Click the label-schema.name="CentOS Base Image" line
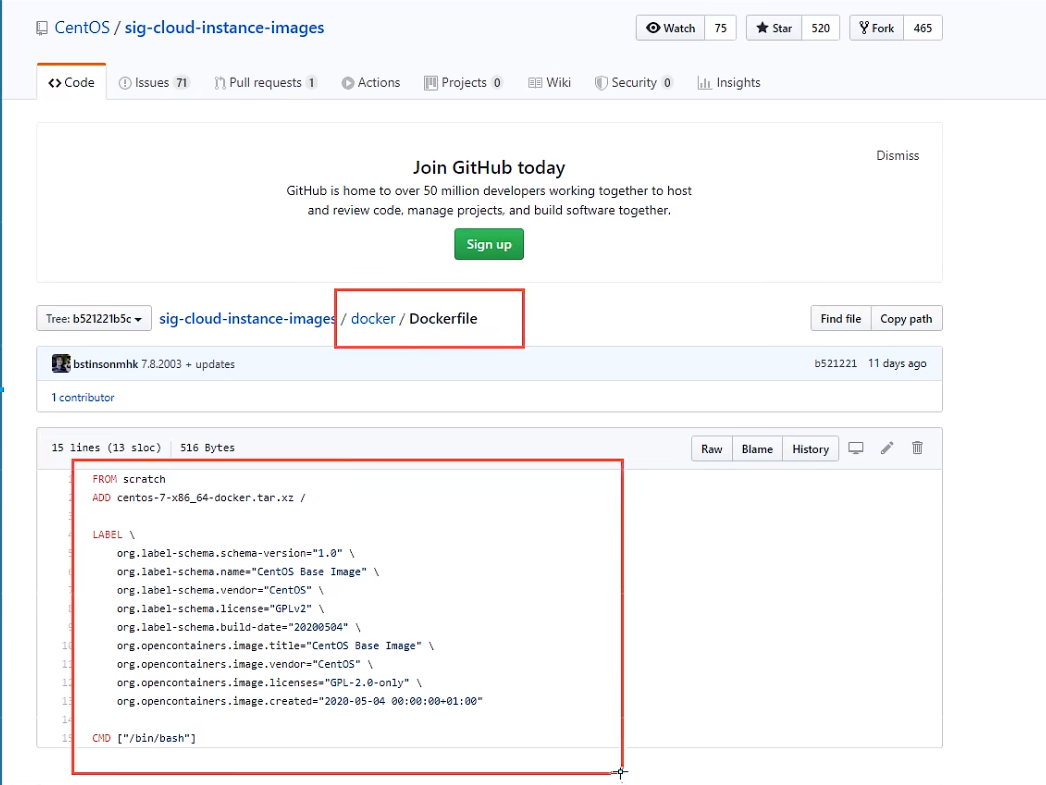This screenshot has width=1046, height=785. tap(247, 572)
